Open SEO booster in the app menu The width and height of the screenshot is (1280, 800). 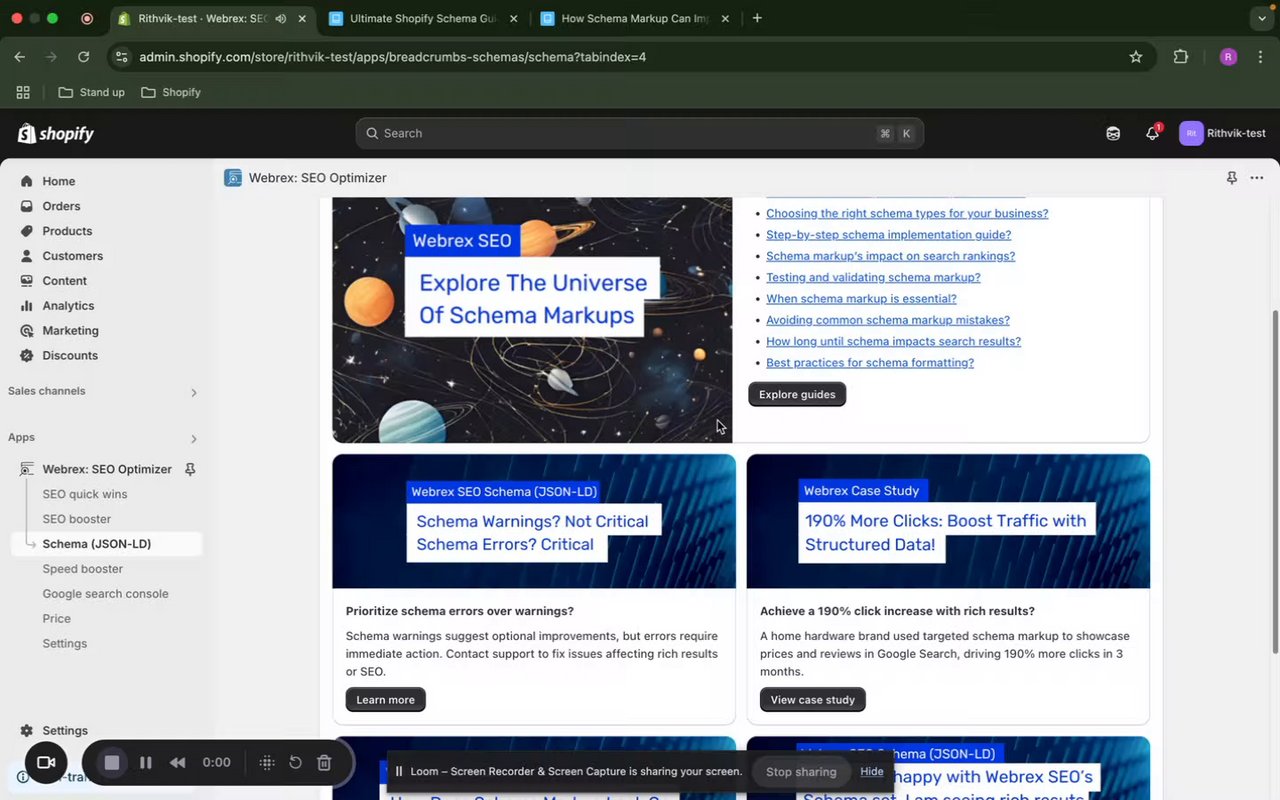77,519
